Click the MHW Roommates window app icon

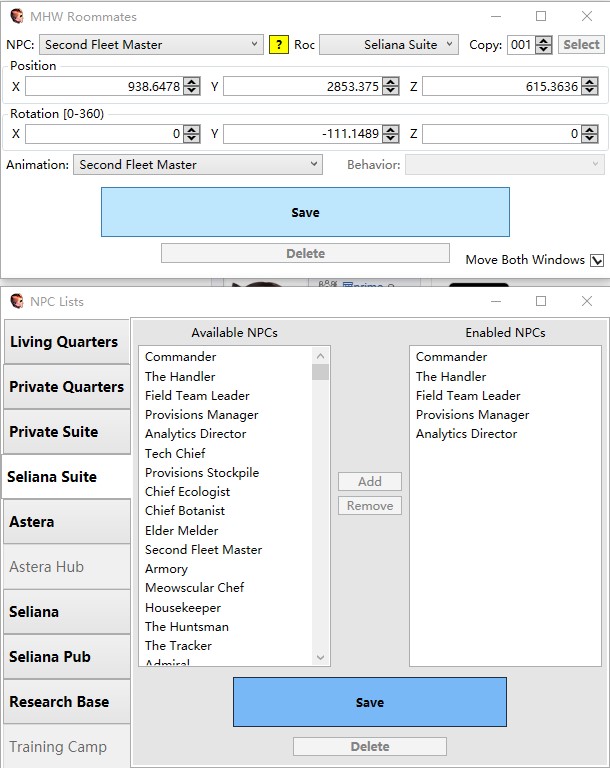tap(17, 16)
